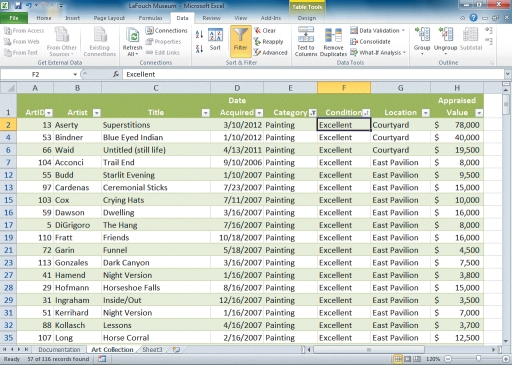
Task: Select row 12 header
Action: click(8, 175)
